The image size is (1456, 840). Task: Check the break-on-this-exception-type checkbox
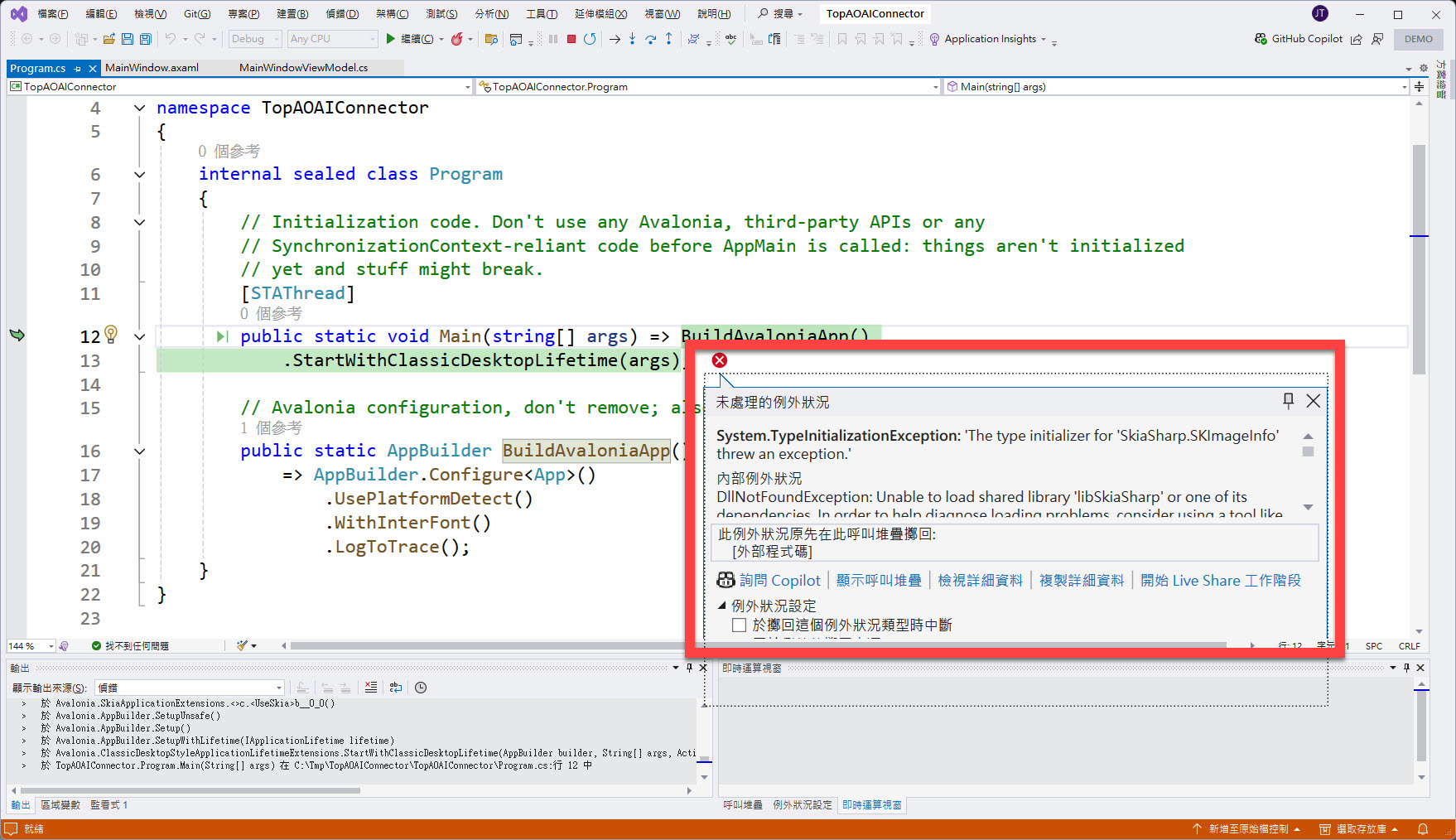point(739,625)
